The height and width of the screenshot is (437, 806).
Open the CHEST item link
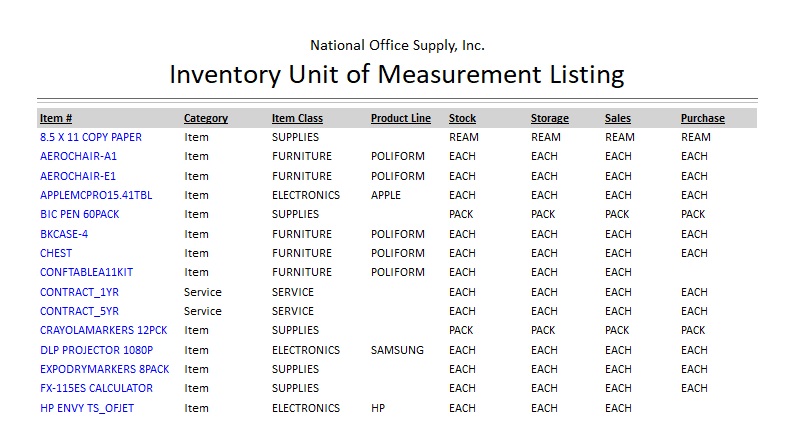pyautogui.click(x=56, y=253)
